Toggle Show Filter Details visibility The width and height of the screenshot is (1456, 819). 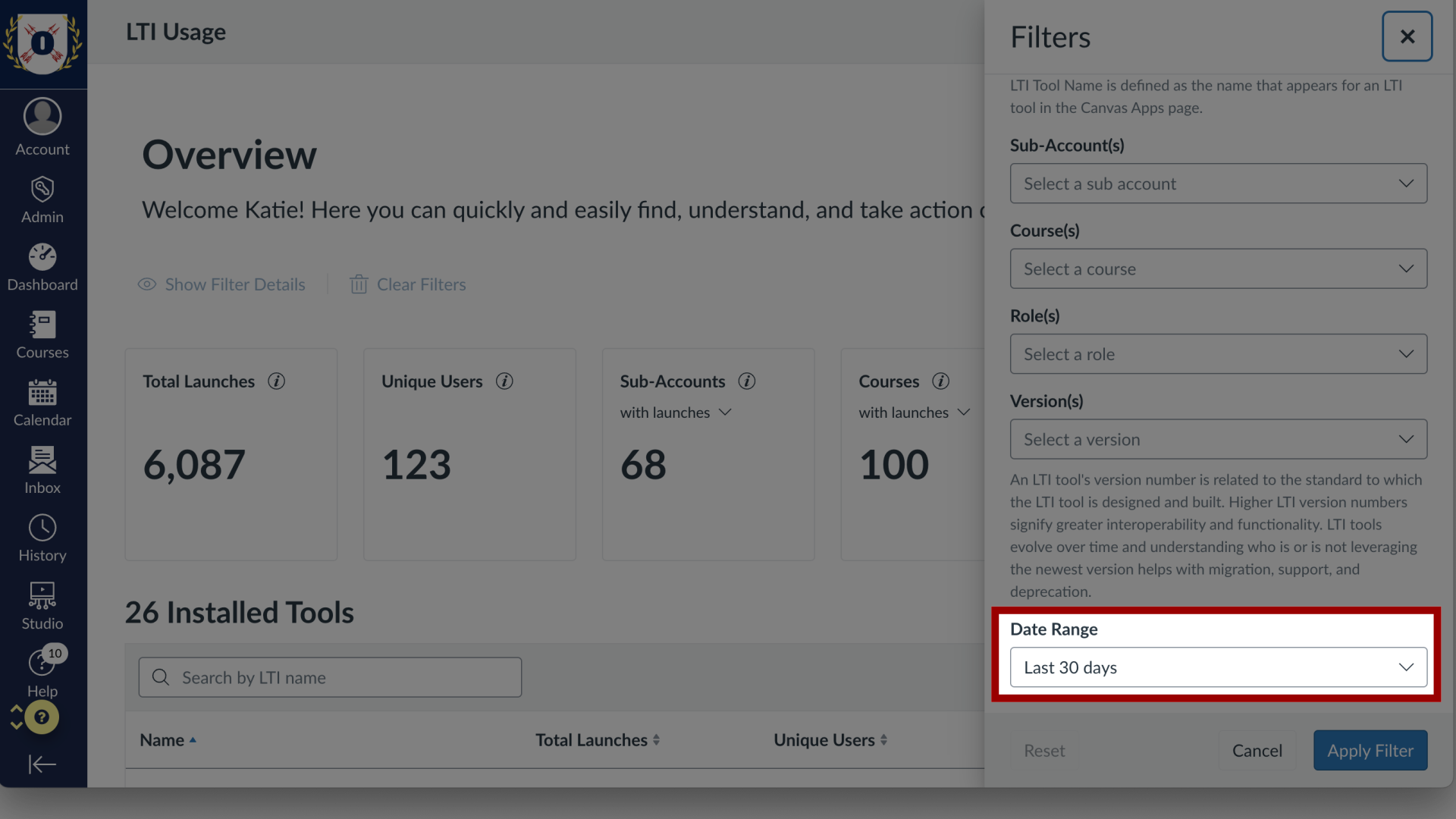click(x=221, y=283)
